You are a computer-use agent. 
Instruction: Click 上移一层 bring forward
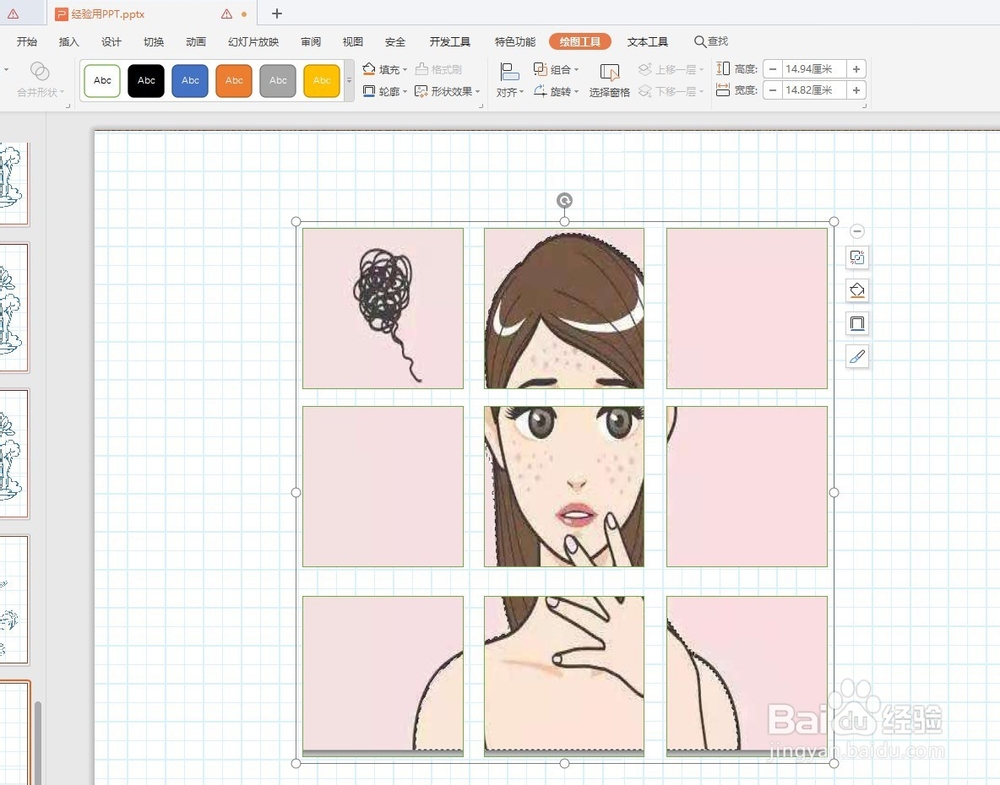pyautogui.click(x=670, y=69)
